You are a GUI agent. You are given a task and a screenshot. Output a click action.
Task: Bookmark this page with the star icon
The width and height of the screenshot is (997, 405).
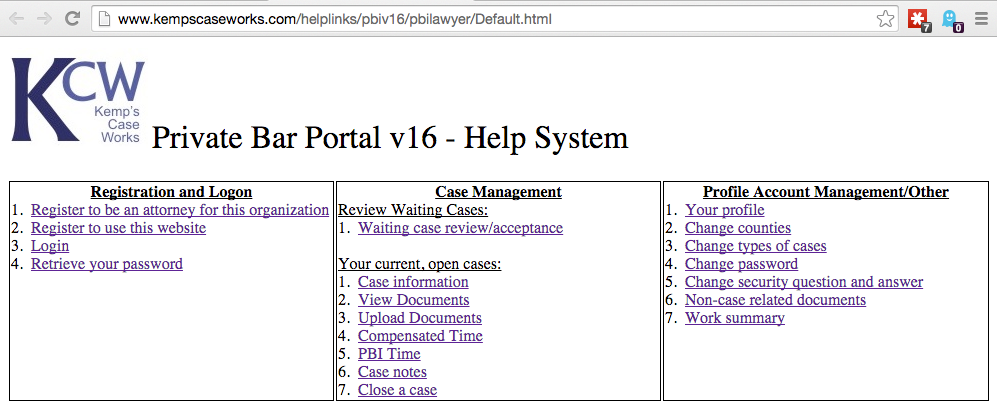pos(885,19)
